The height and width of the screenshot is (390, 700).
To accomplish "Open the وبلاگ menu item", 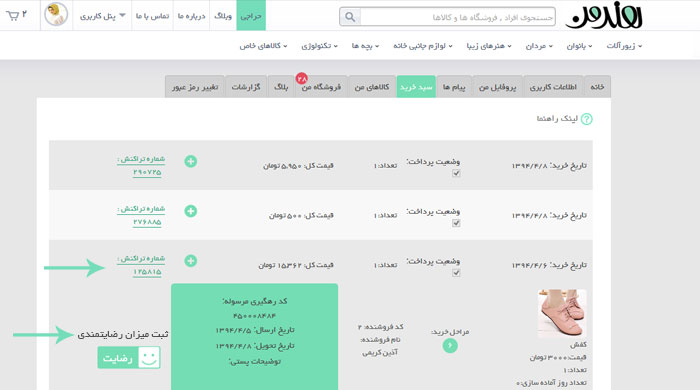I will (223, 16).
